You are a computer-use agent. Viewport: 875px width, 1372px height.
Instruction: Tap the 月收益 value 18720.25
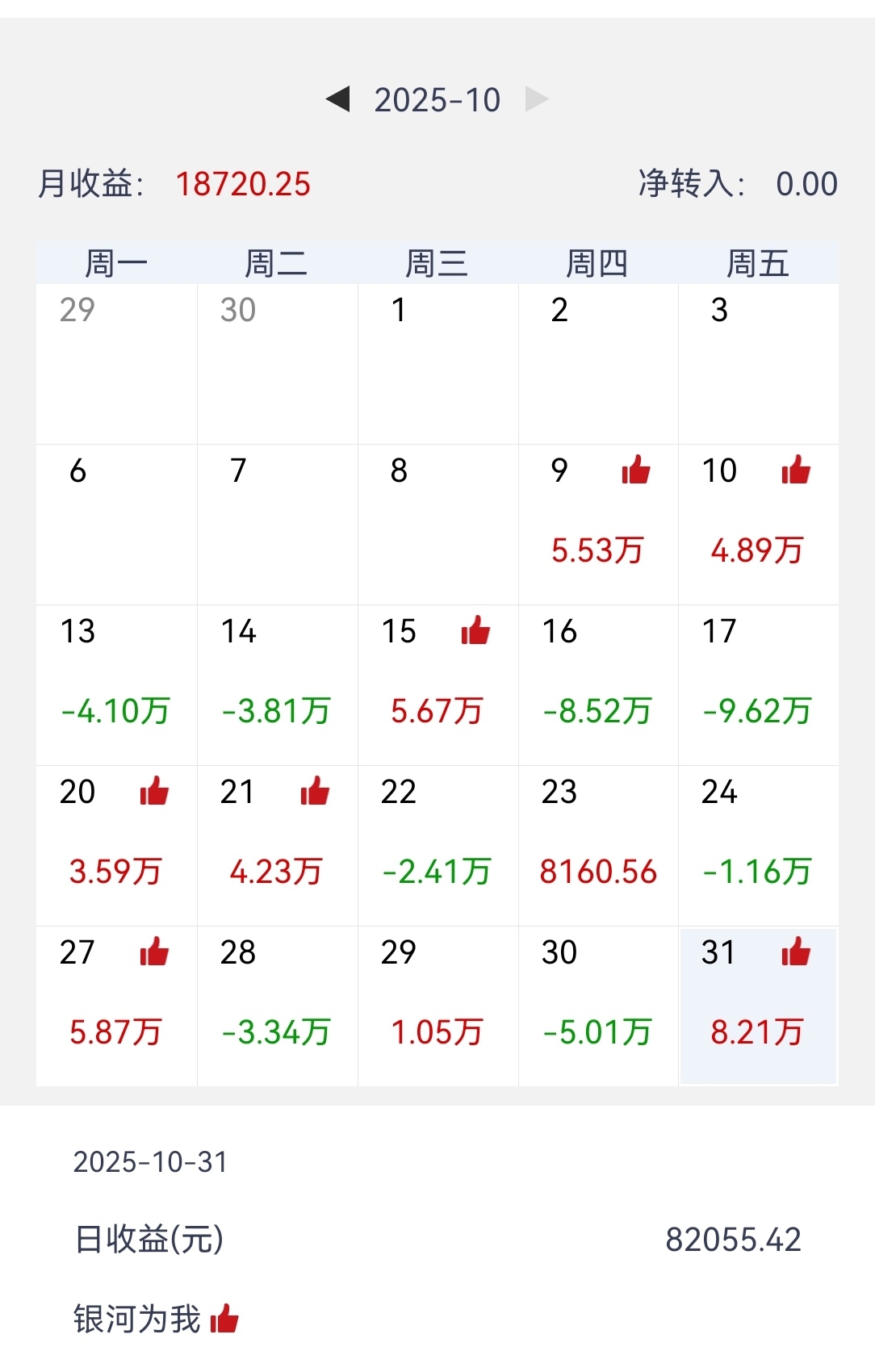[x=243, y=184]
